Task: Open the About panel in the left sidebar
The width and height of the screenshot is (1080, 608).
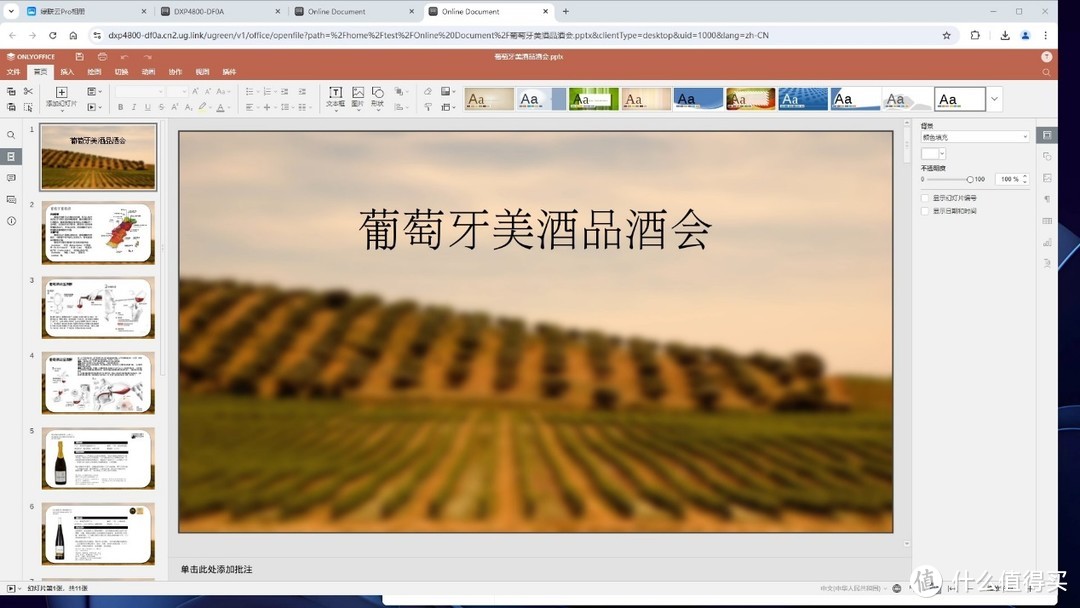Action: [11, 221]
